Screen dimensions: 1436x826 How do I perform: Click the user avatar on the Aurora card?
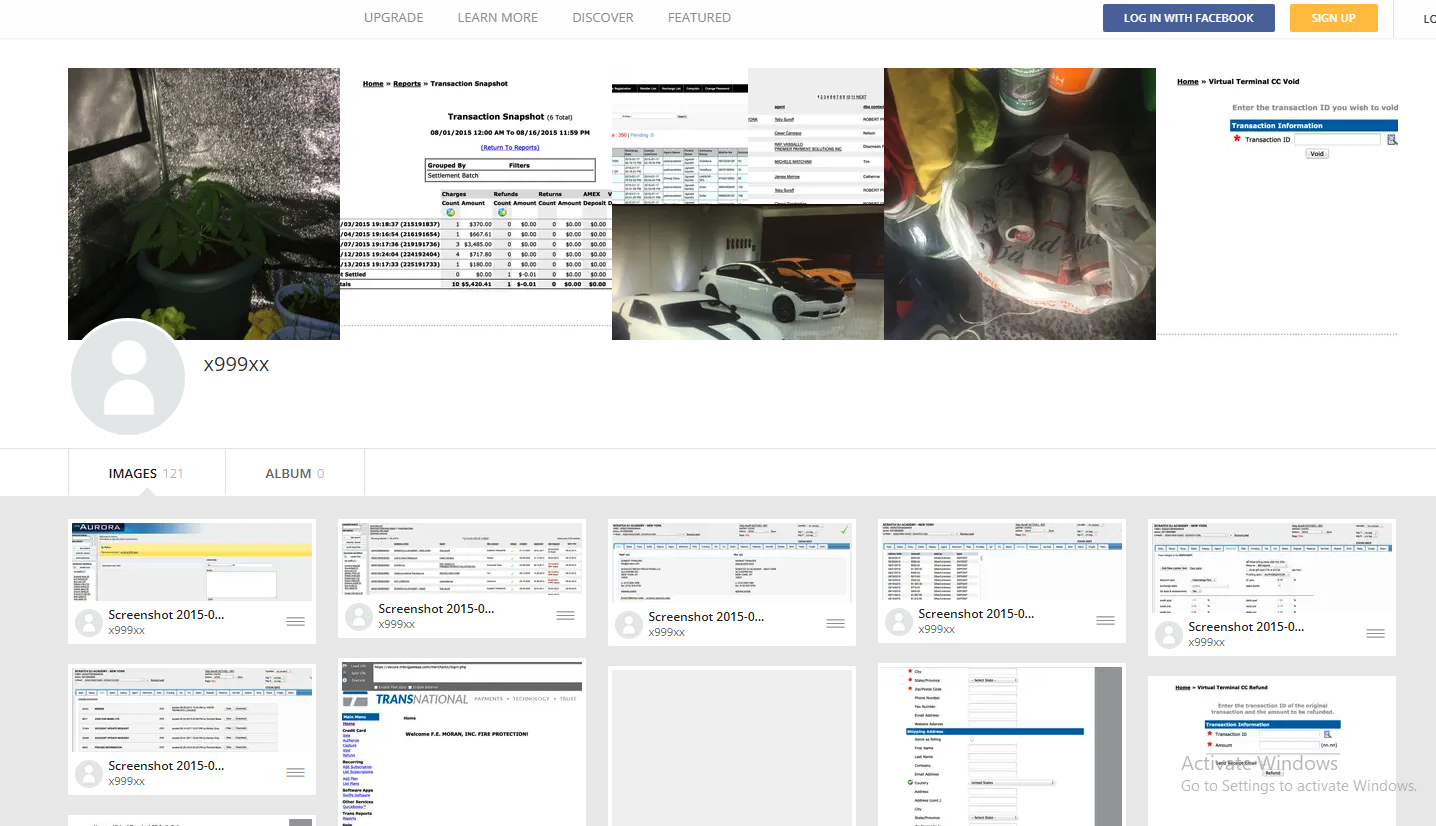tap(89, 621)
